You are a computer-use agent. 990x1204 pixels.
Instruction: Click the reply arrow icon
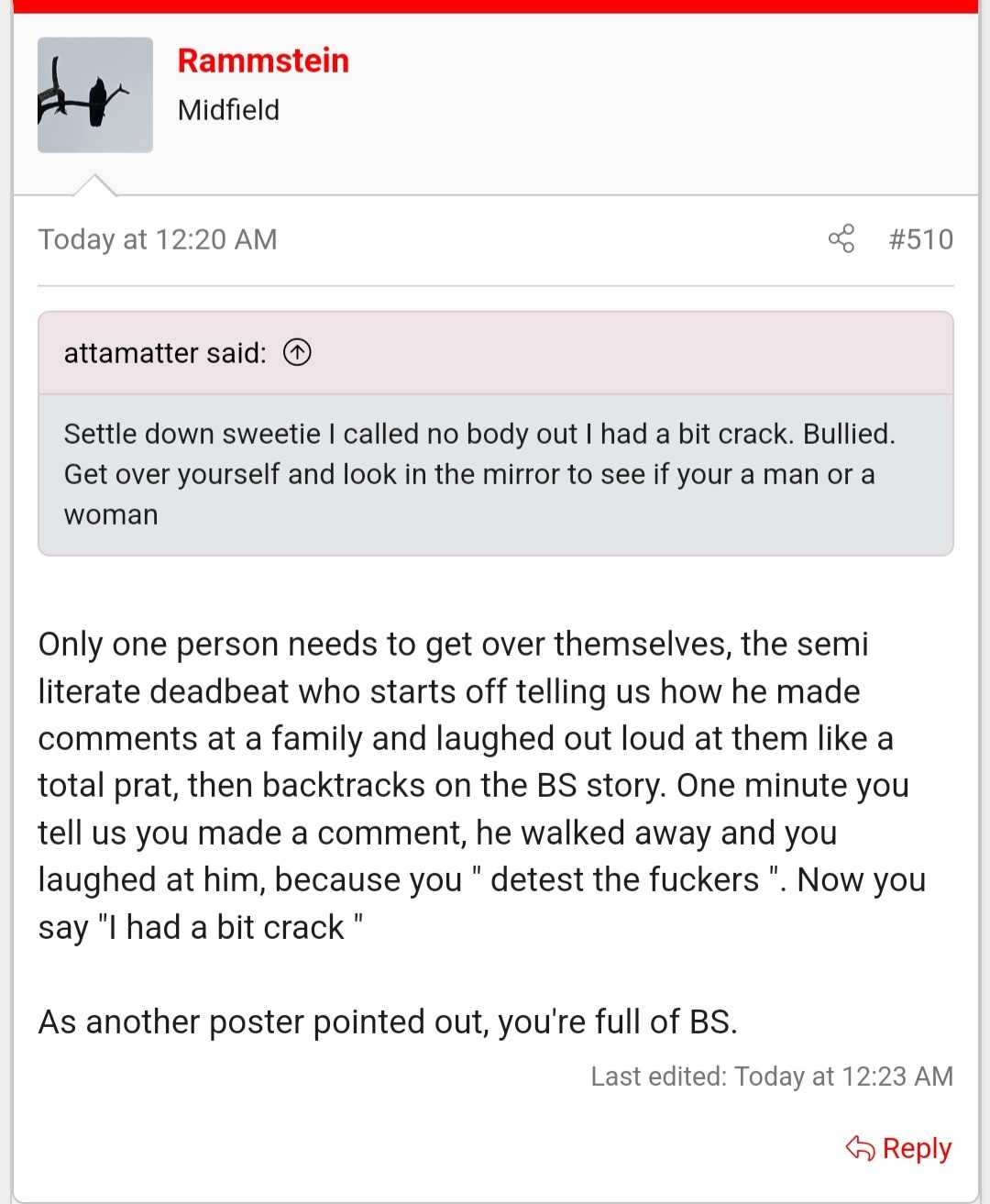point(860,1148)
